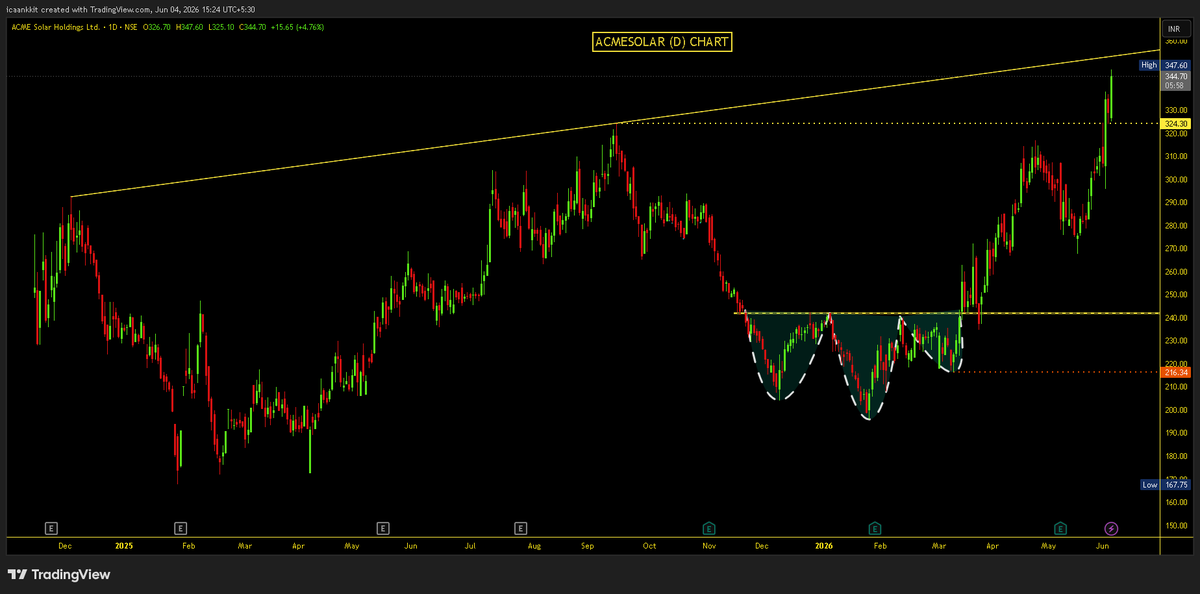Click the red 216.34 price label
Image resolution: width=1200 pixels, height=594 pixels.
pyautogui.click(x=1175, y=372)
